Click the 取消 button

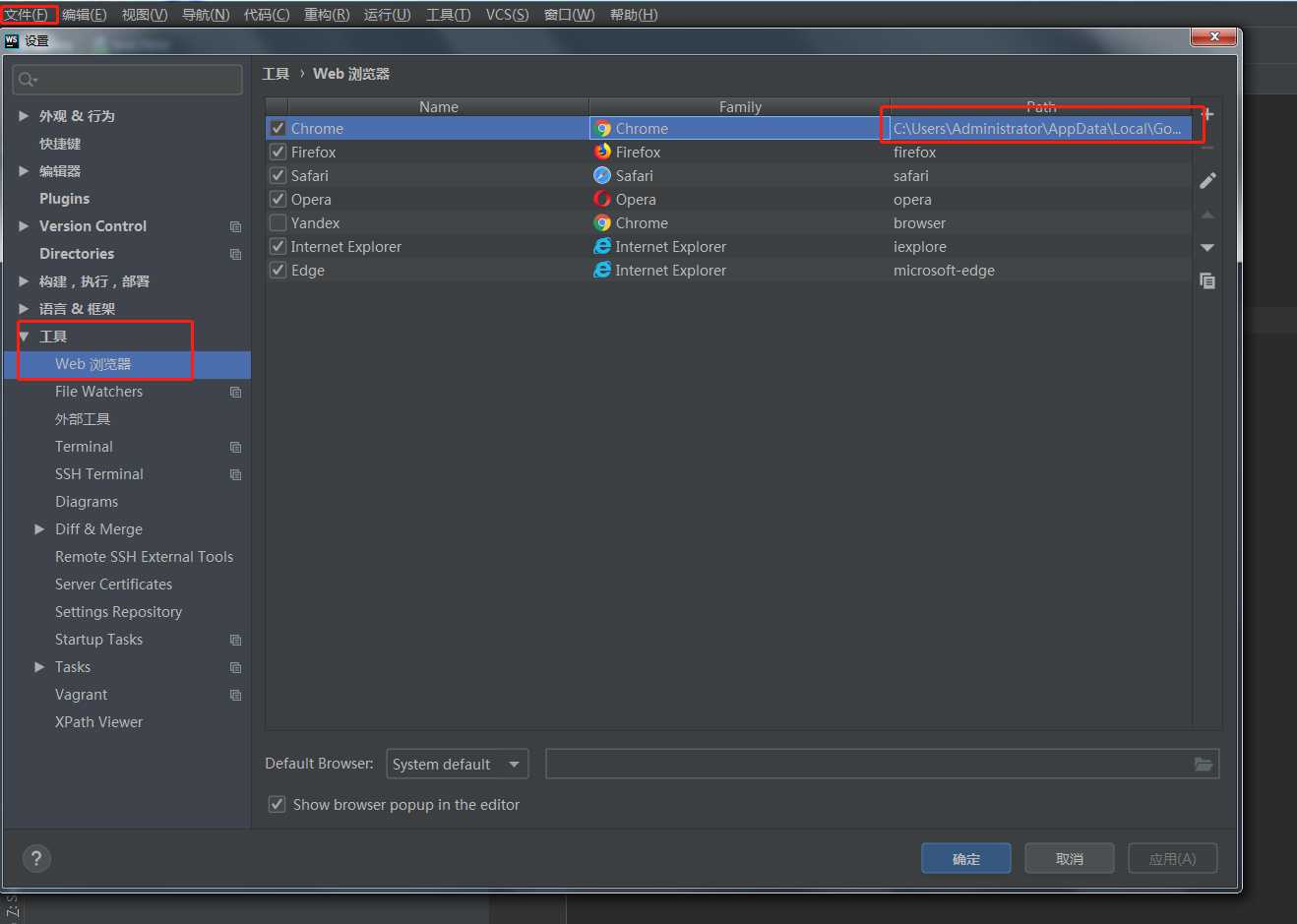tap(1070, 858)
